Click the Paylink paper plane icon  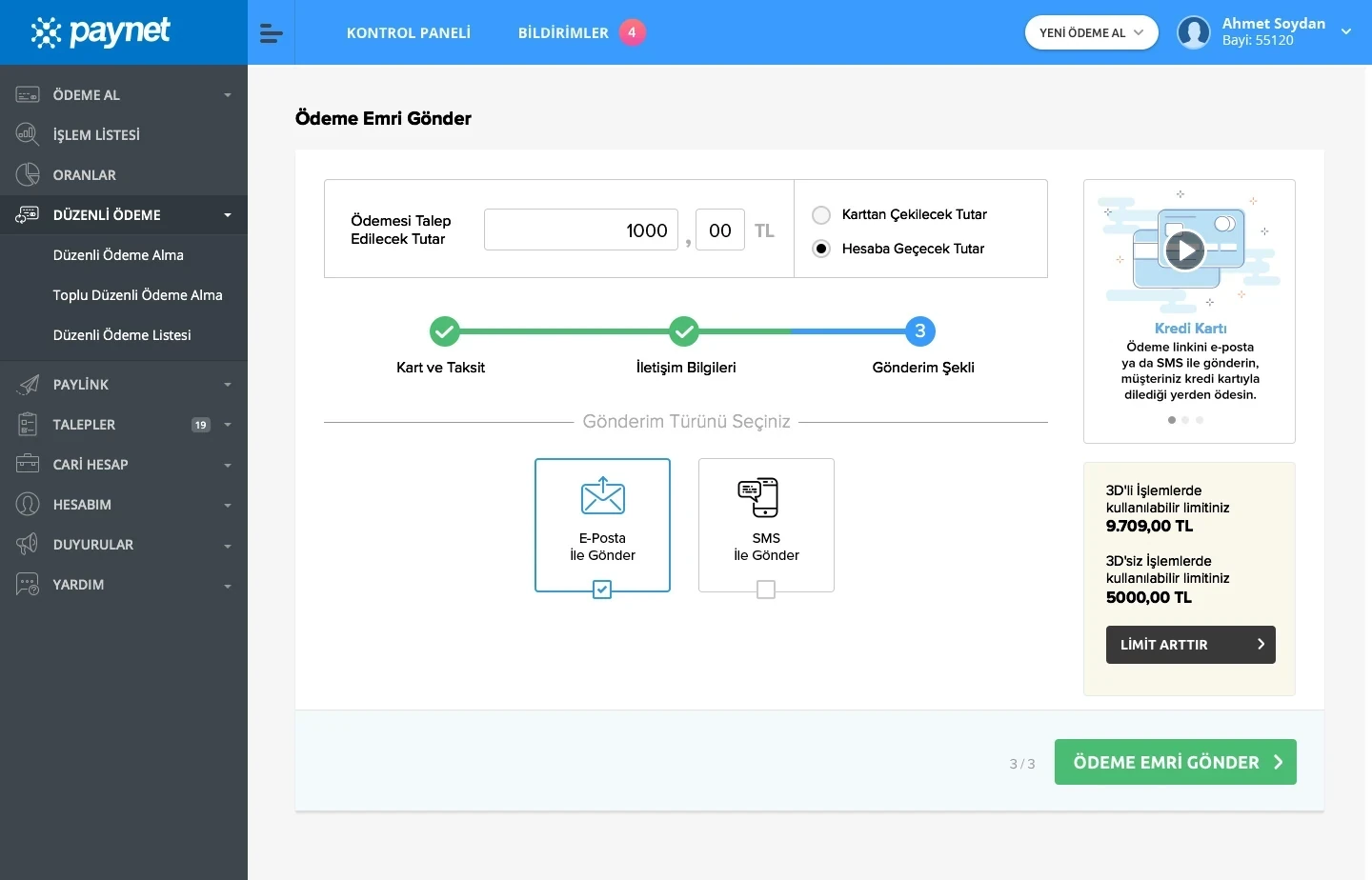coord(28,385)
